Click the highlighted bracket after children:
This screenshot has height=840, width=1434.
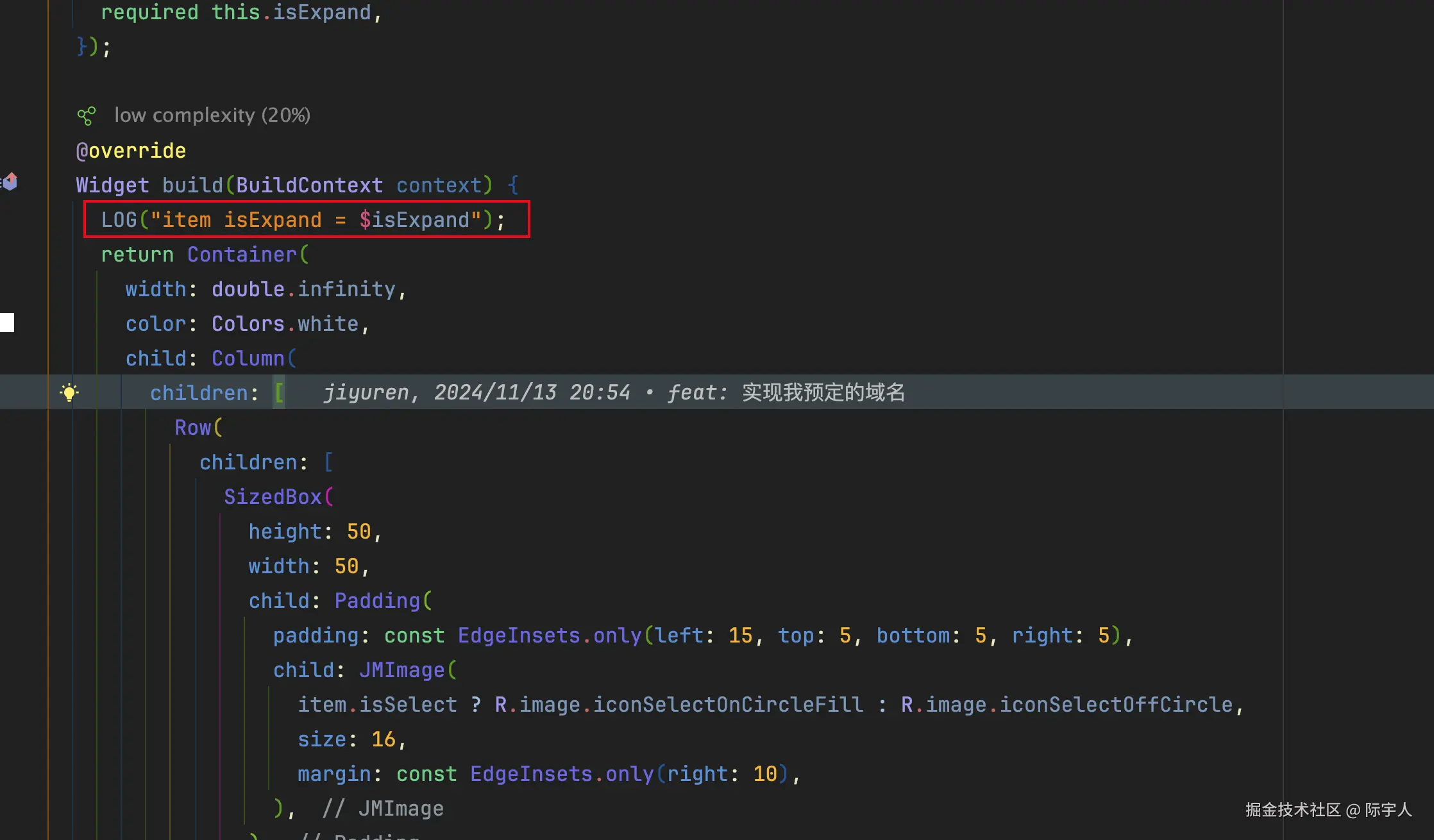279,392
